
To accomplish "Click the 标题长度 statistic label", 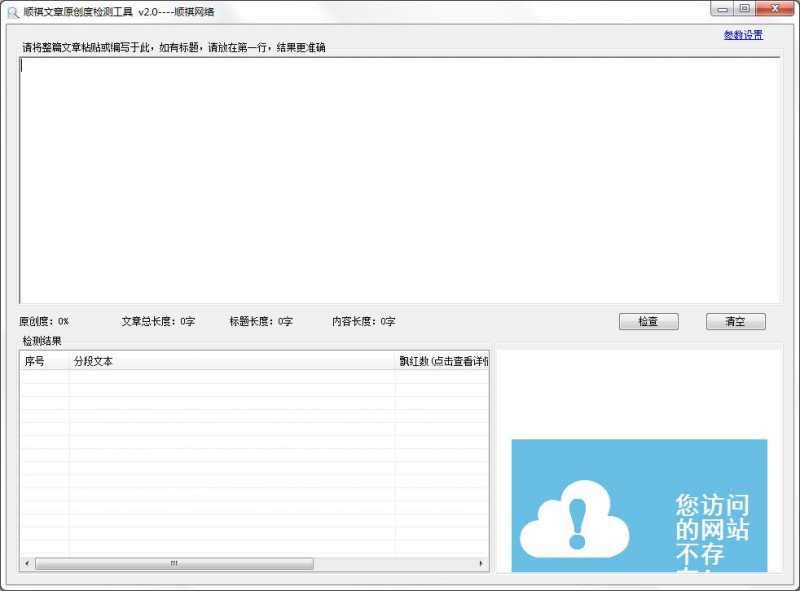I will pos(262,321).
